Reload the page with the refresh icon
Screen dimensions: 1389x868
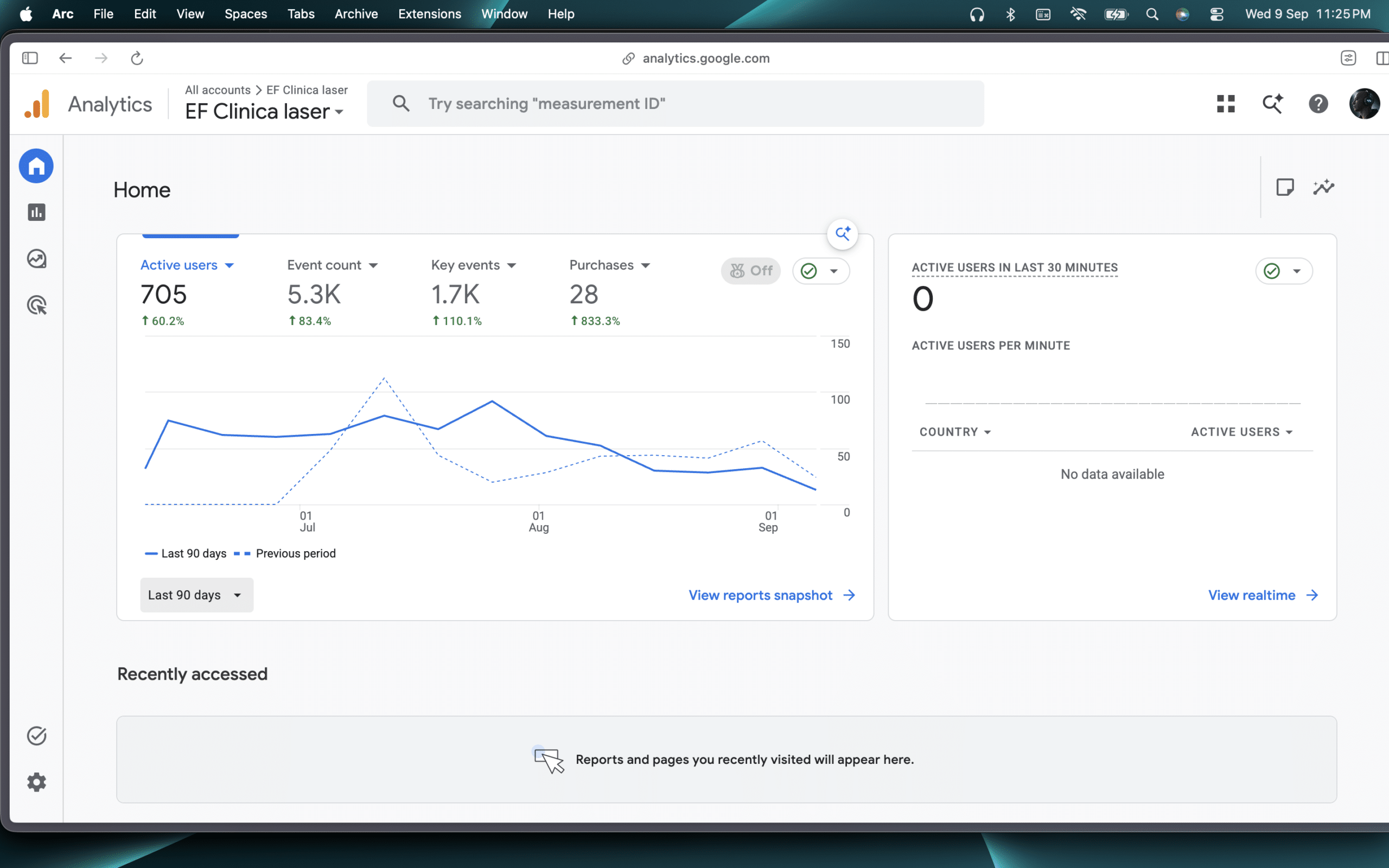coord(137,58)
